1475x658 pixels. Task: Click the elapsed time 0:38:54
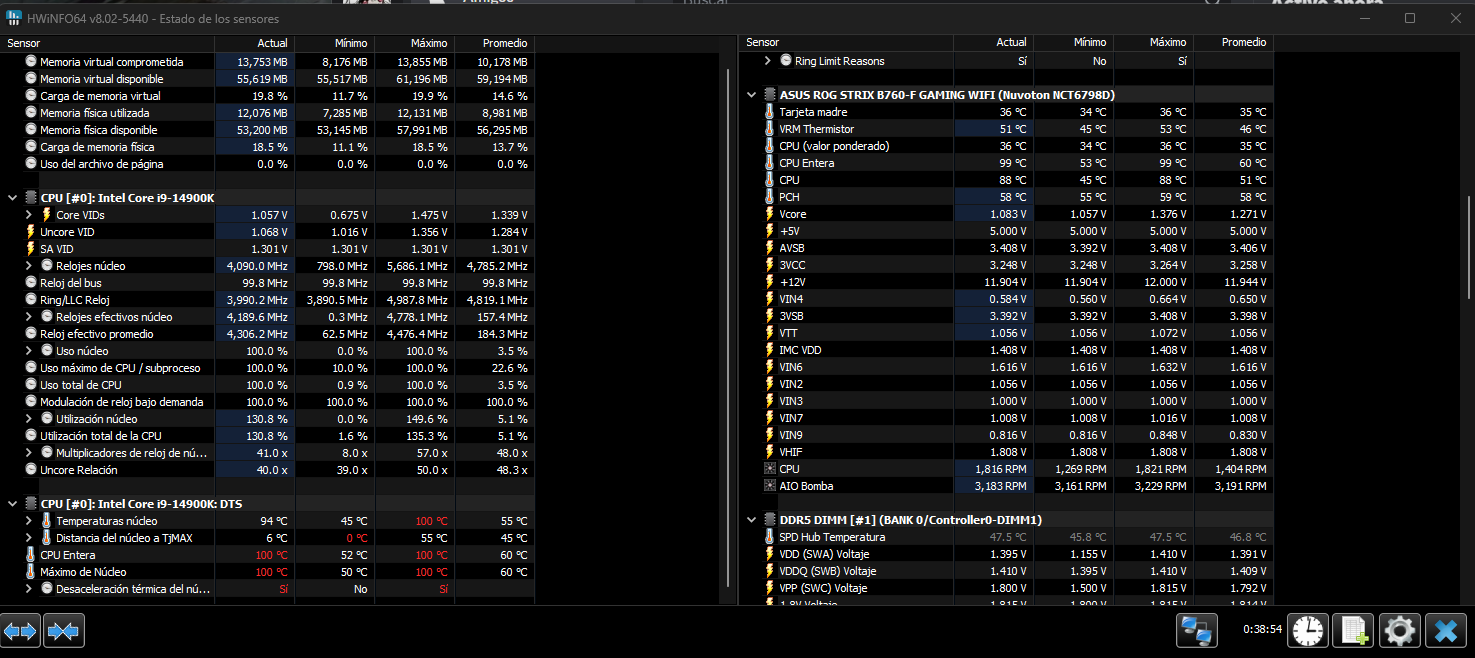coord(1262,630)
